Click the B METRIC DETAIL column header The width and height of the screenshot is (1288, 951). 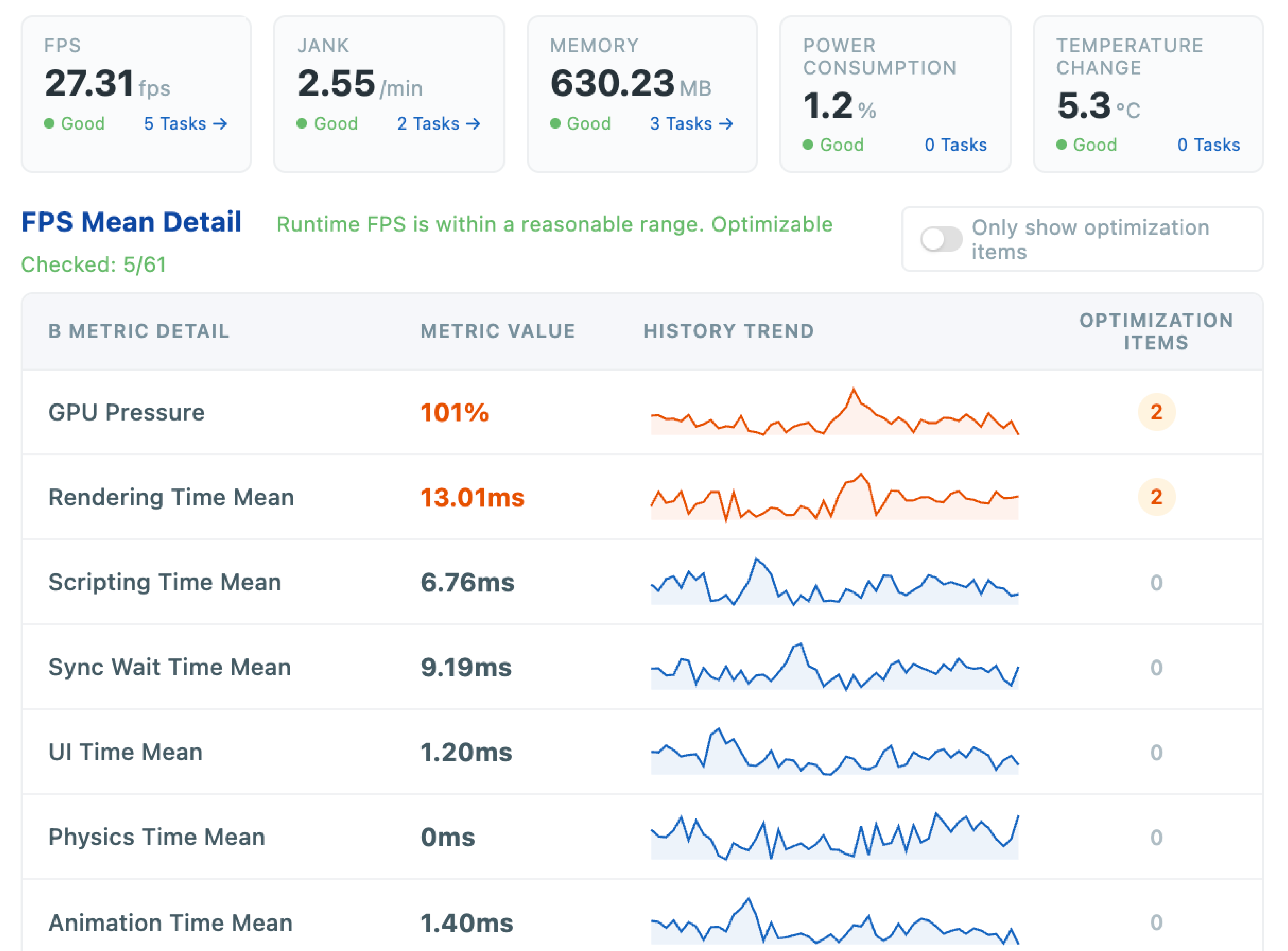click(x=139, y=331)
